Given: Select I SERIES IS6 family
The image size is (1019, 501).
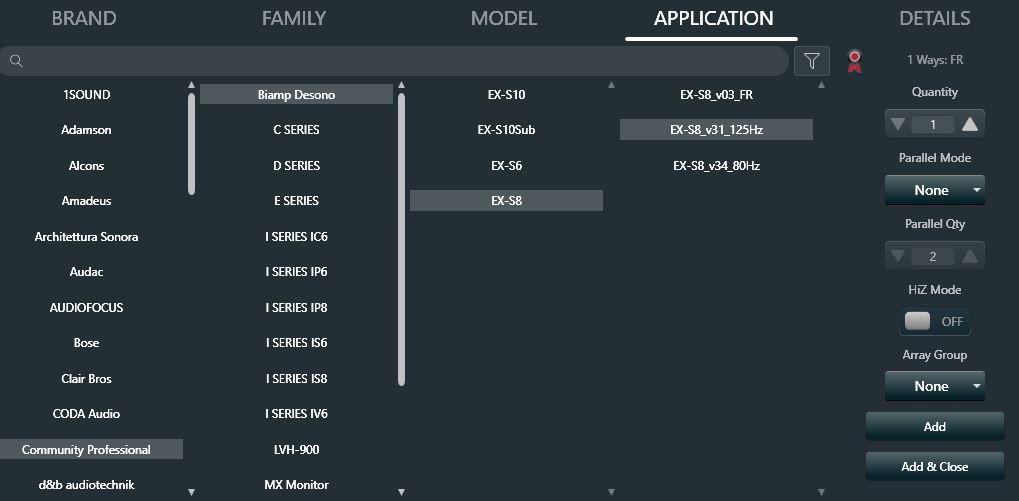Looking at the screenshot, I should (296, 342).
